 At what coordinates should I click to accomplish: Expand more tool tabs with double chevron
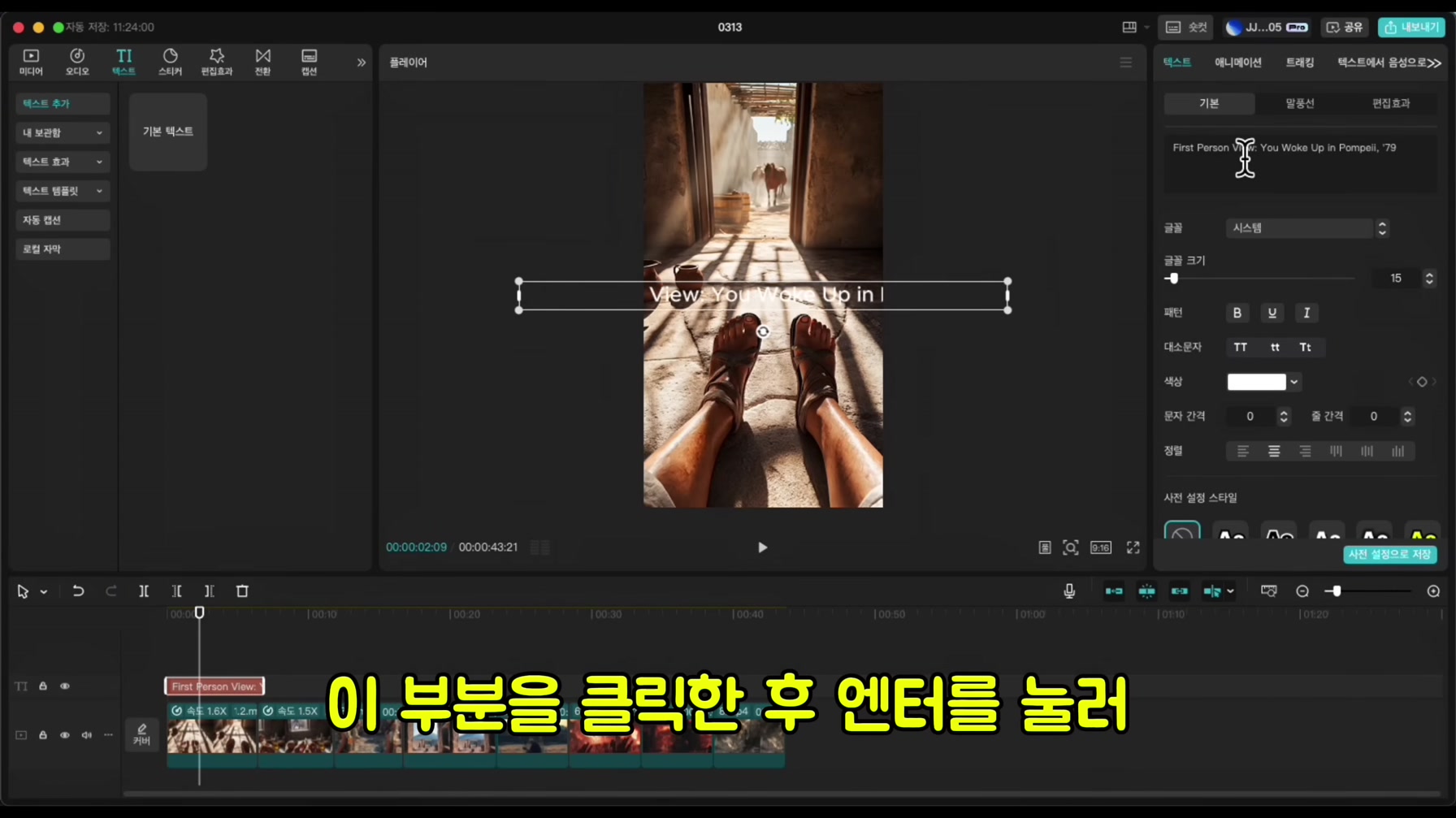coord(361,63)
